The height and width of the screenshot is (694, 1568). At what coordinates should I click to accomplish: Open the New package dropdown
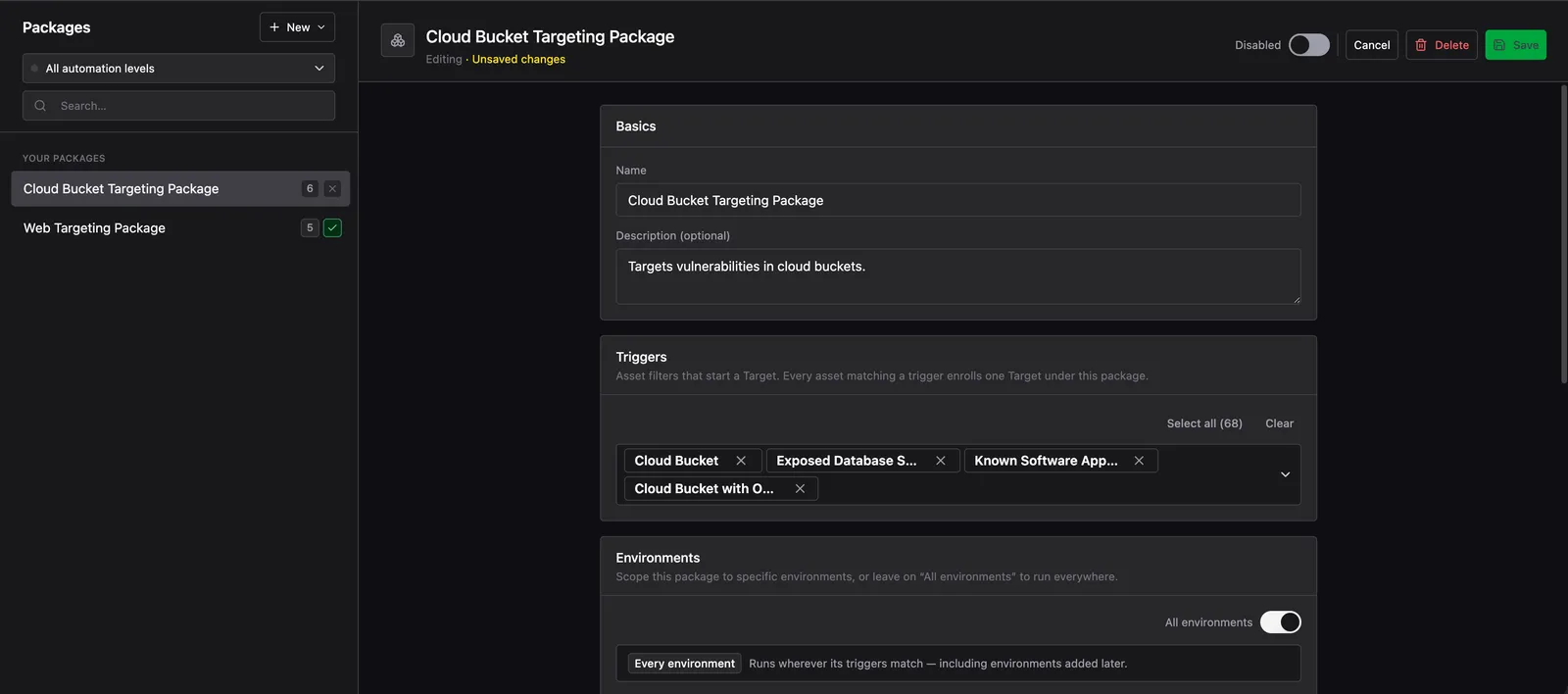pos(297,27)
